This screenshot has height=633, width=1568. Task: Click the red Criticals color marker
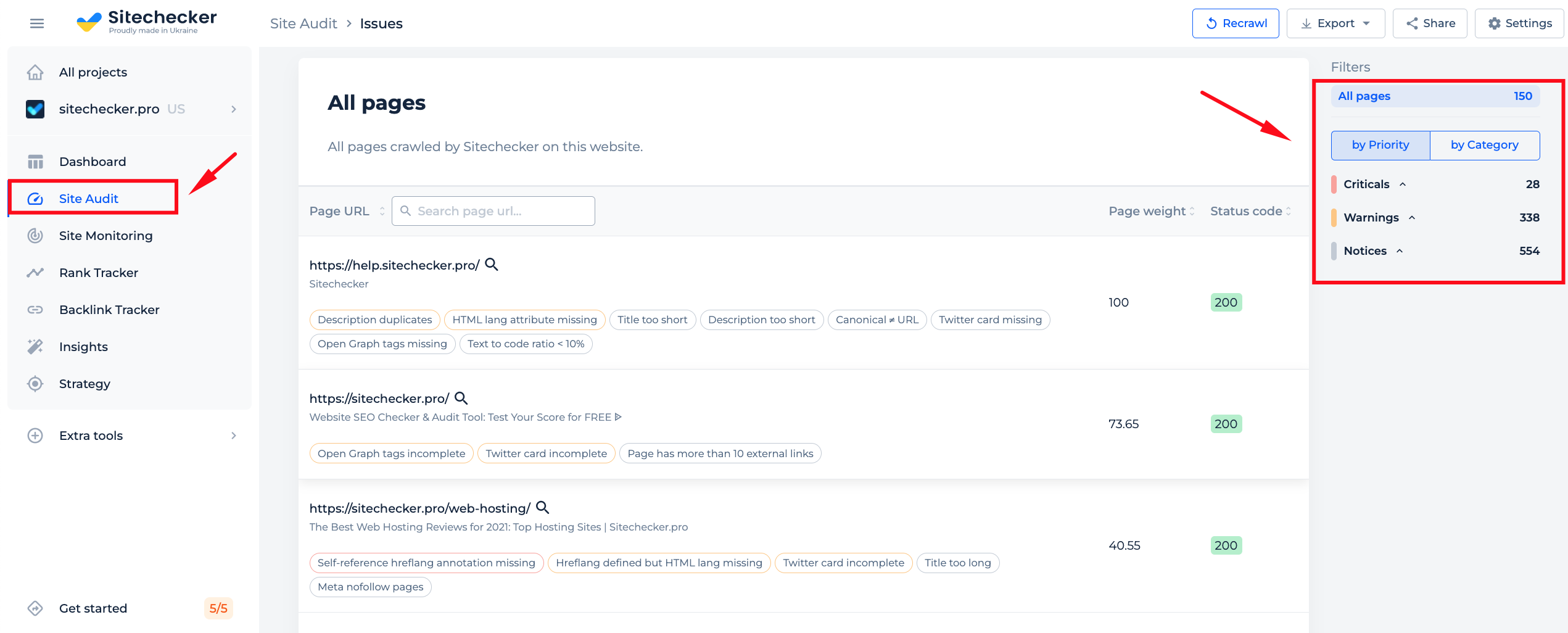click(1334, 184)
